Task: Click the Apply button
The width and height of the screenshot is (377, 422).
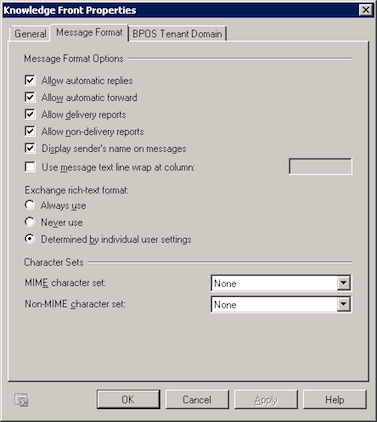Action: tap(266, 399)
